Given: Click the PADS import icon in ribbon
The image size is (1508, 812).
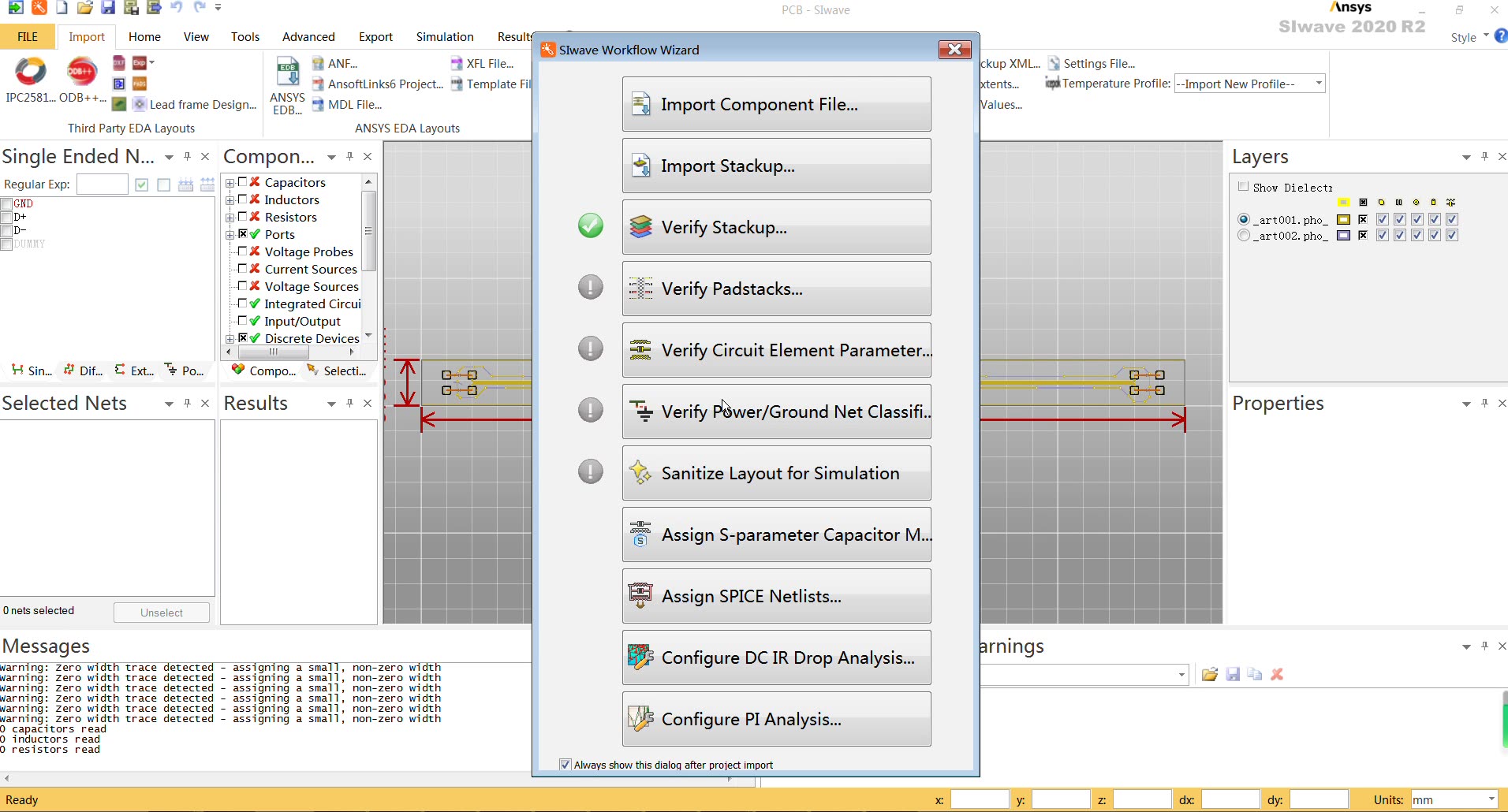Looking at the screenshot, I should tap(140, 84).
